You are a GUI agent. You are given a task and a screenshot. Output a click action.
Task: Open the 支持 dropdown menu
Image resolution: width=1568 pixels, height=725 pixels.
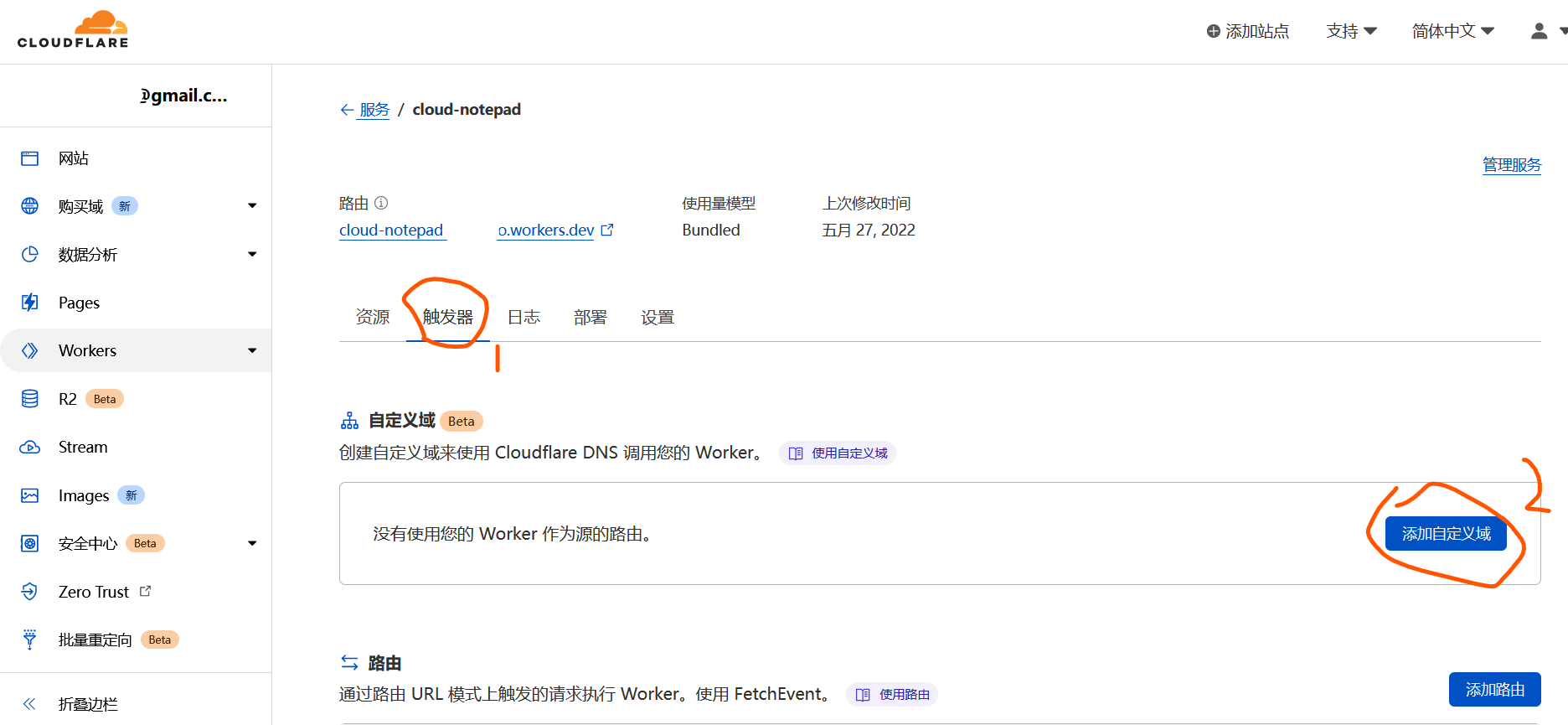(x=1351, y=31)
